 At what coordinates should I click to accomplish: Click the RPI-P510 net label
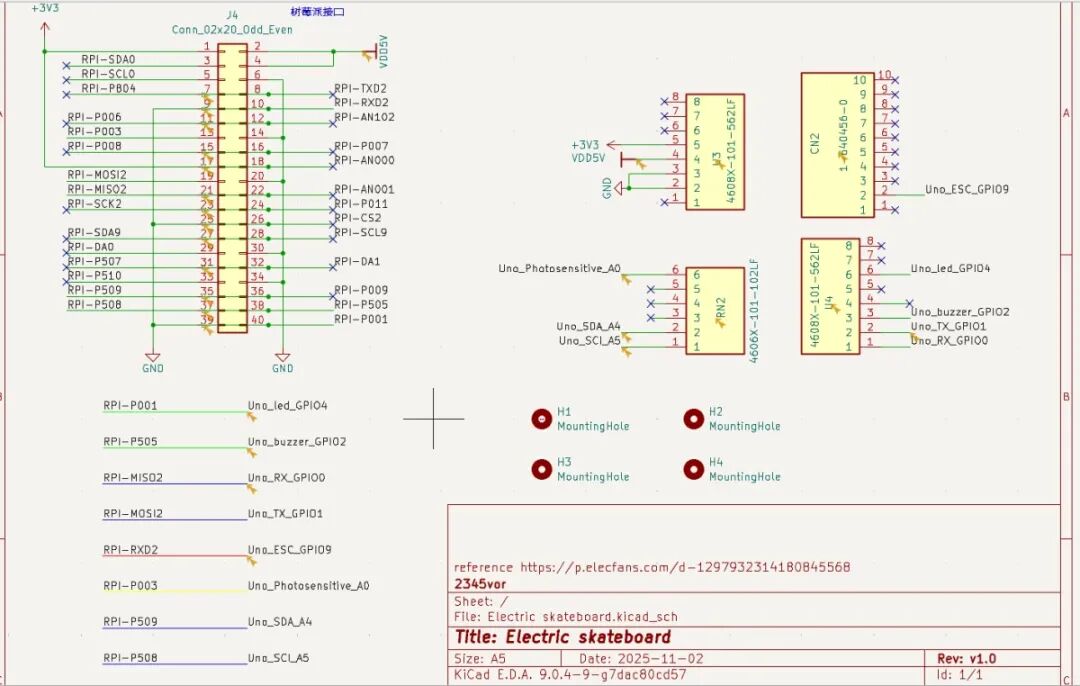pyautogui.click(x=94, y=276)
